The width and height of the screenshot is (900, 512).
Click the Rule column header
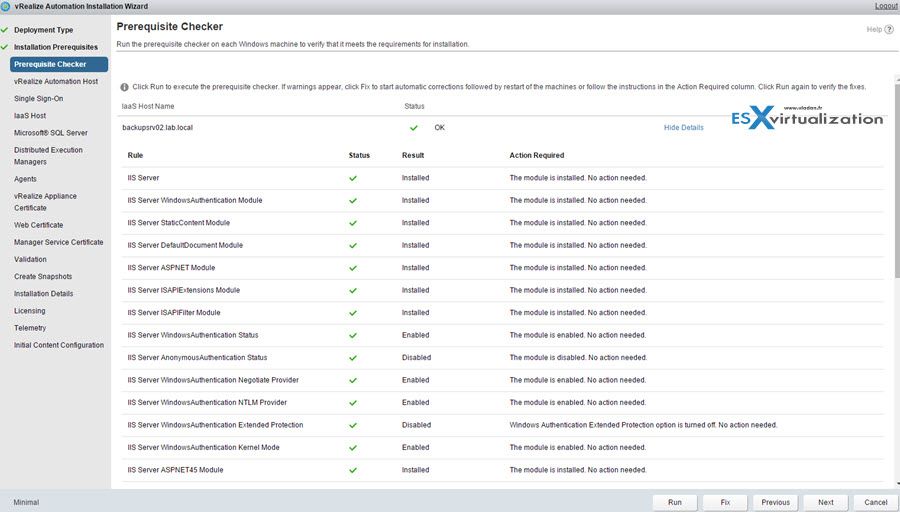coord(135,156)
